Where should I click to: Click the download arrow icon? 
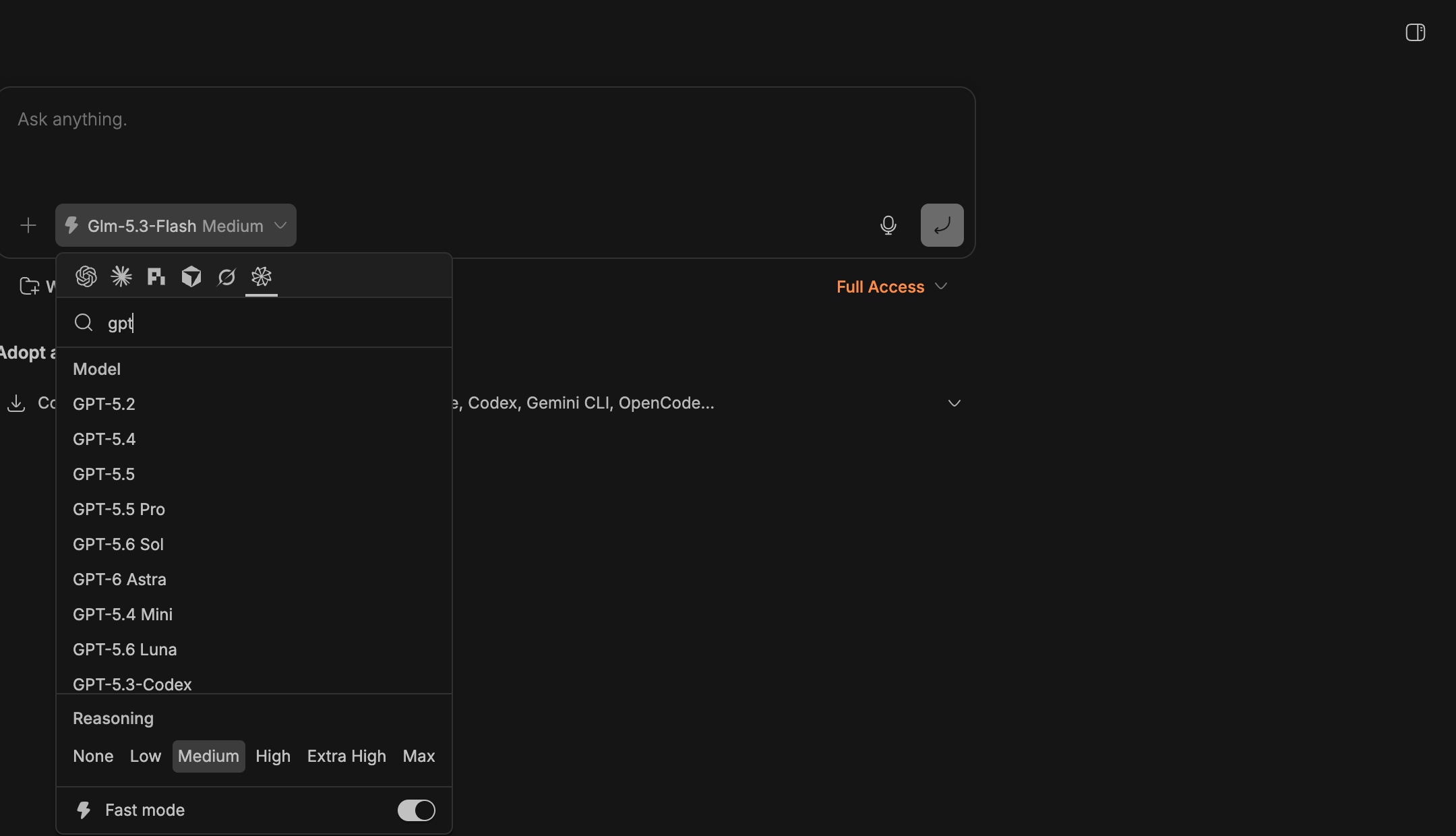[x=16, y=403]
